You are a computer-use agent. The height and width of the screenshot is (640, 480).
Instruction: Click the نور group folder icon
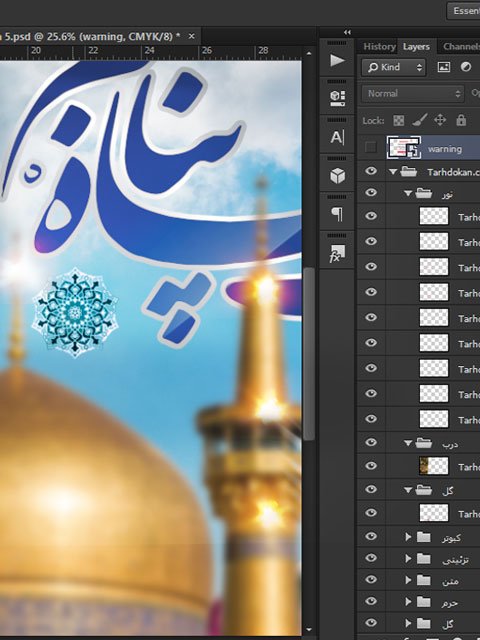click(x=424, y=193)
